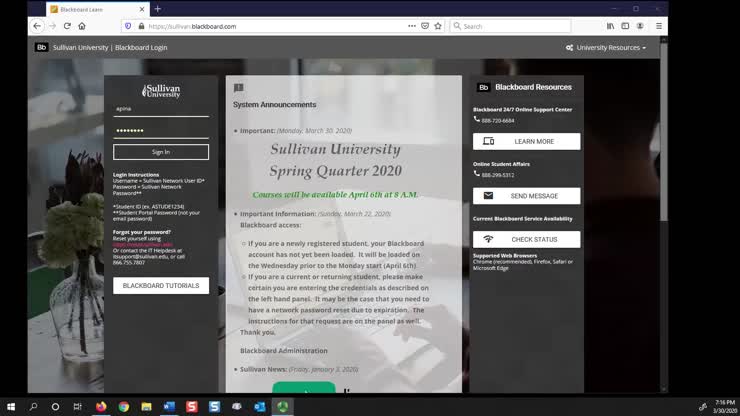Screen dimensions: 740x416
Task: Close the Blackboard Learn tab
Action: tap(142, 9)
